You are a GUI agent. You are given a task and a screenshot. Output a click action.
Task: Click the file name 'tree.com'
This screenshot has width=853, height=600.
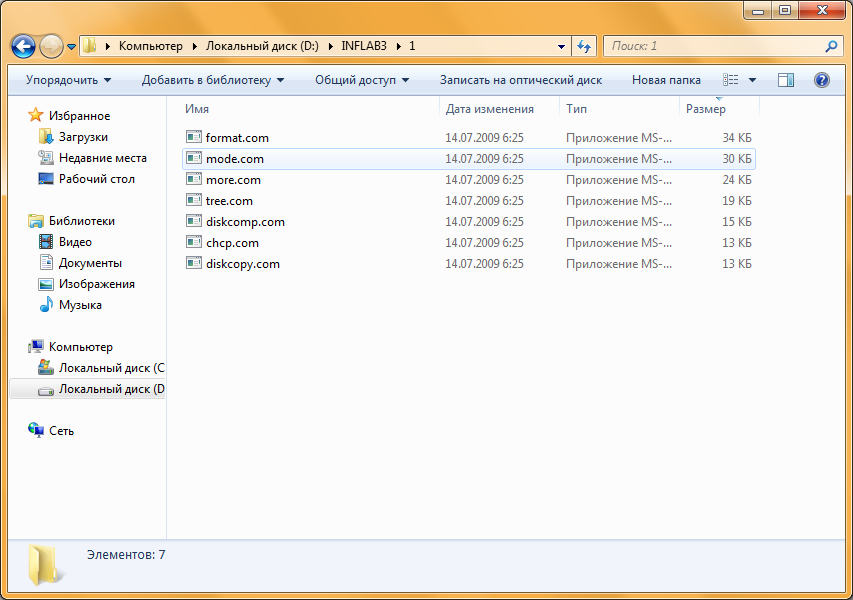point(229,201)
